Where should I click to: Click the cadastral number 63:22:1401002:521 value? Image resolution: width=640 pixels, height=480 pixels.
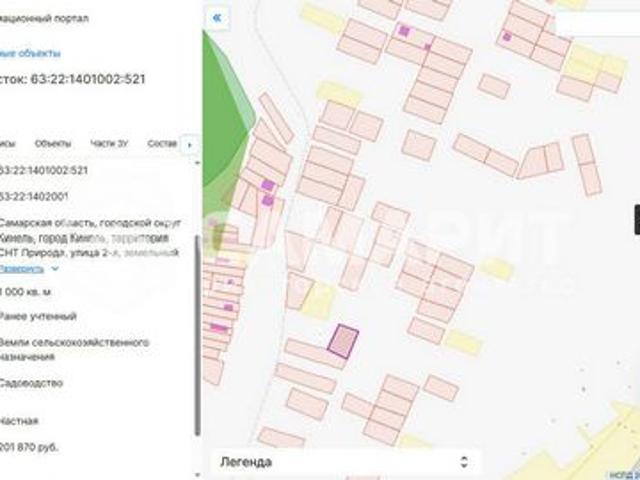pos(44,170)
